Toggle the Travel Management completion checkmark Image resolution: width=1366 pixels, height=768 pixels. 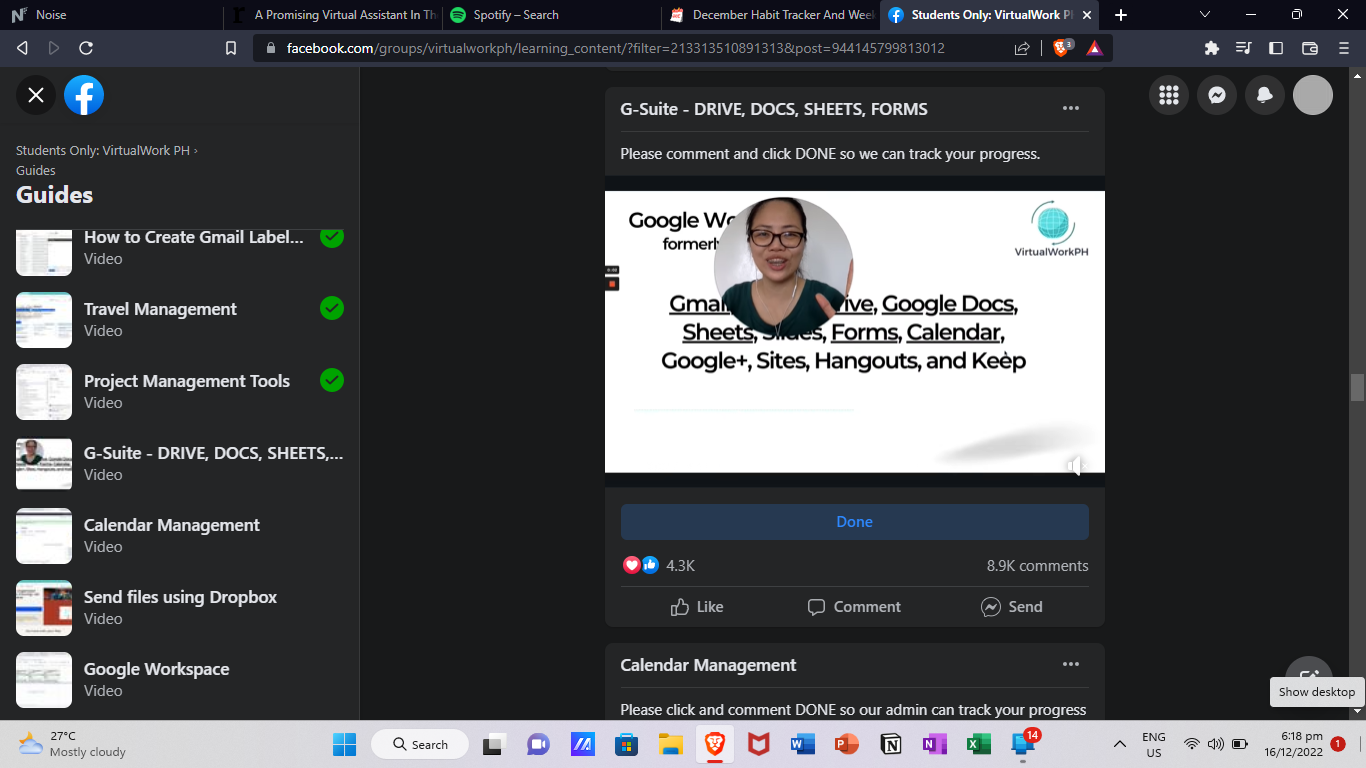point(332,308)
